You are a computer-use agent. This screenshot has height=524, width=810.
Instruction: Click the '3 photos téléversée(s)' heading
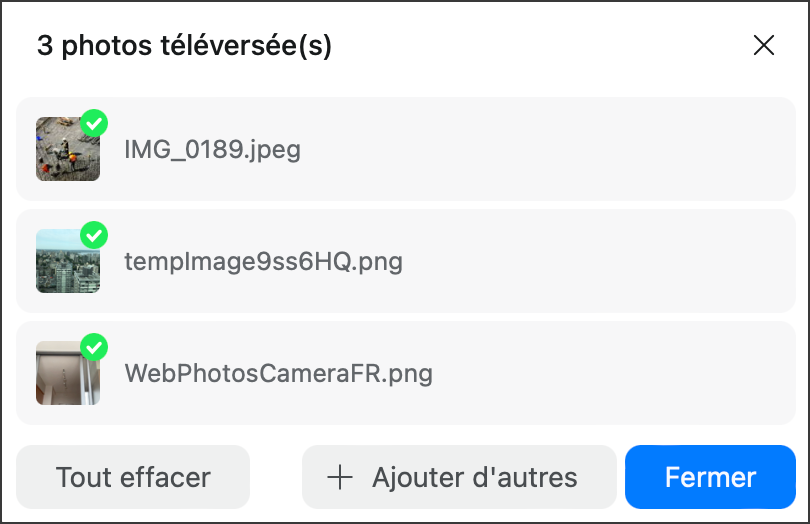(x=184, y=45)
